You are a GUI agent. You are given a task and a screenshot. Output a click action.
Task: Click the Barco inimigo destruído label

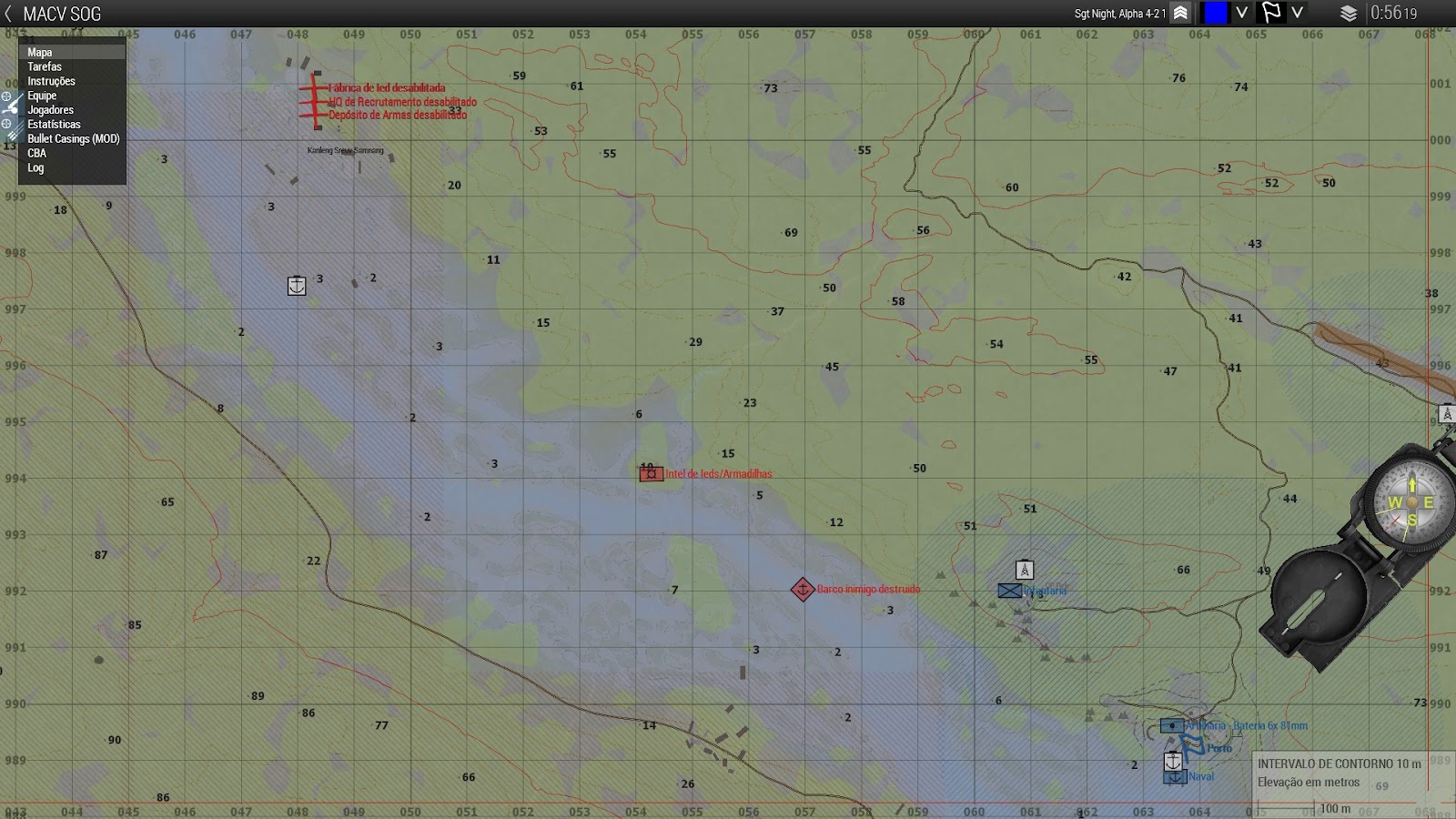point(868,590)
